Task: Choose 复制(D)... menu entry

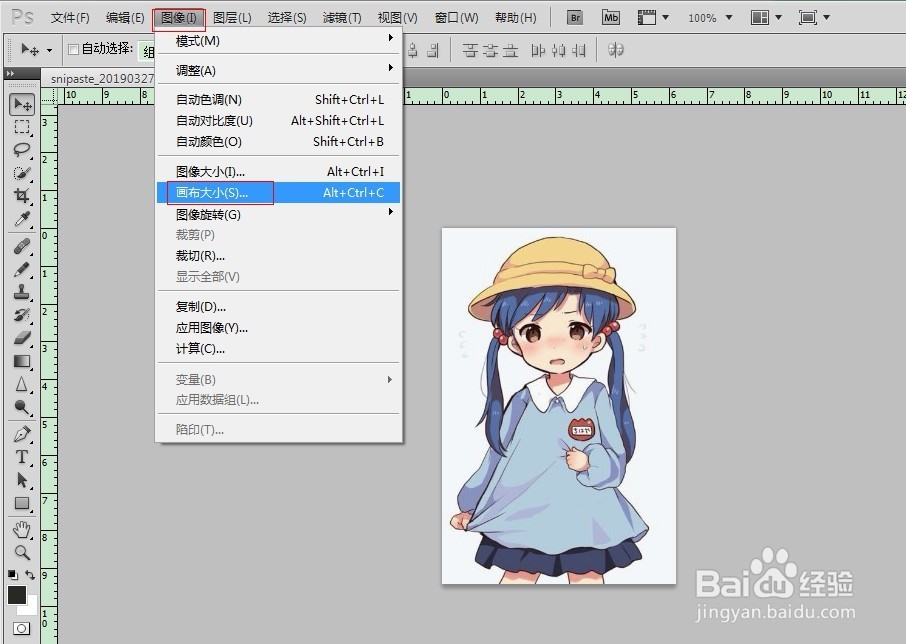Action: [x=277, y=306]
